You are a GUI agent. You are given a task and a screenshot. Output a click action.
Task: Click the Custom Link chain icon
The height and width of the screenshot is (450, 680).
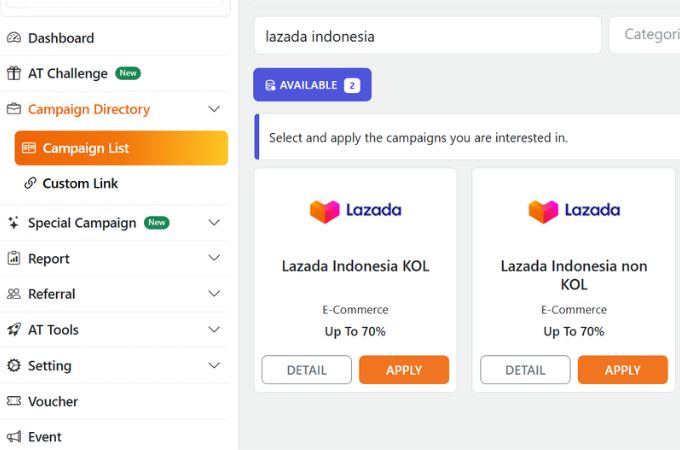(x=30, y=183)
